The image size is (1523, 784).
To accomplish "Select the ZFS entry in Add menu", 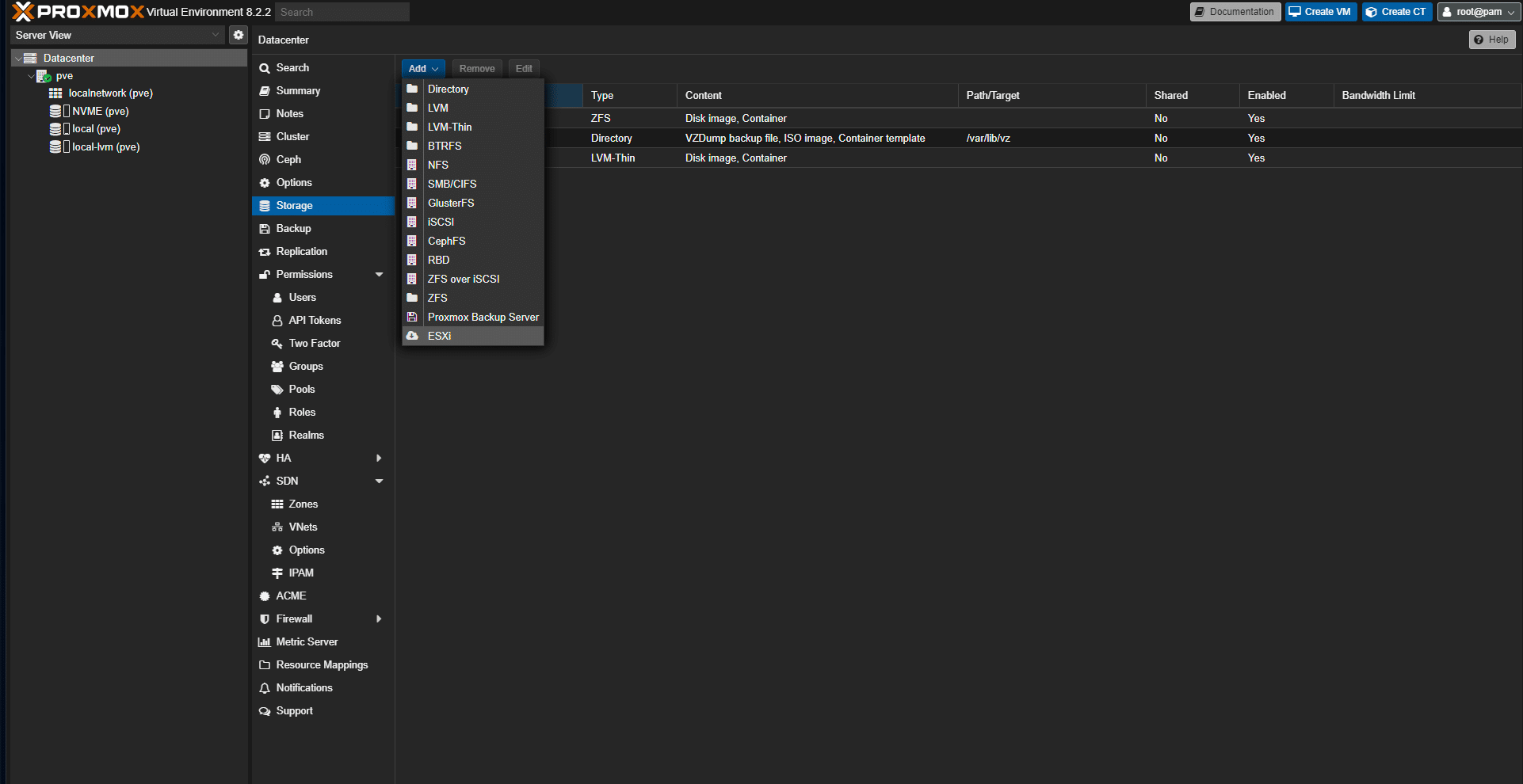I will pos(473,298).
